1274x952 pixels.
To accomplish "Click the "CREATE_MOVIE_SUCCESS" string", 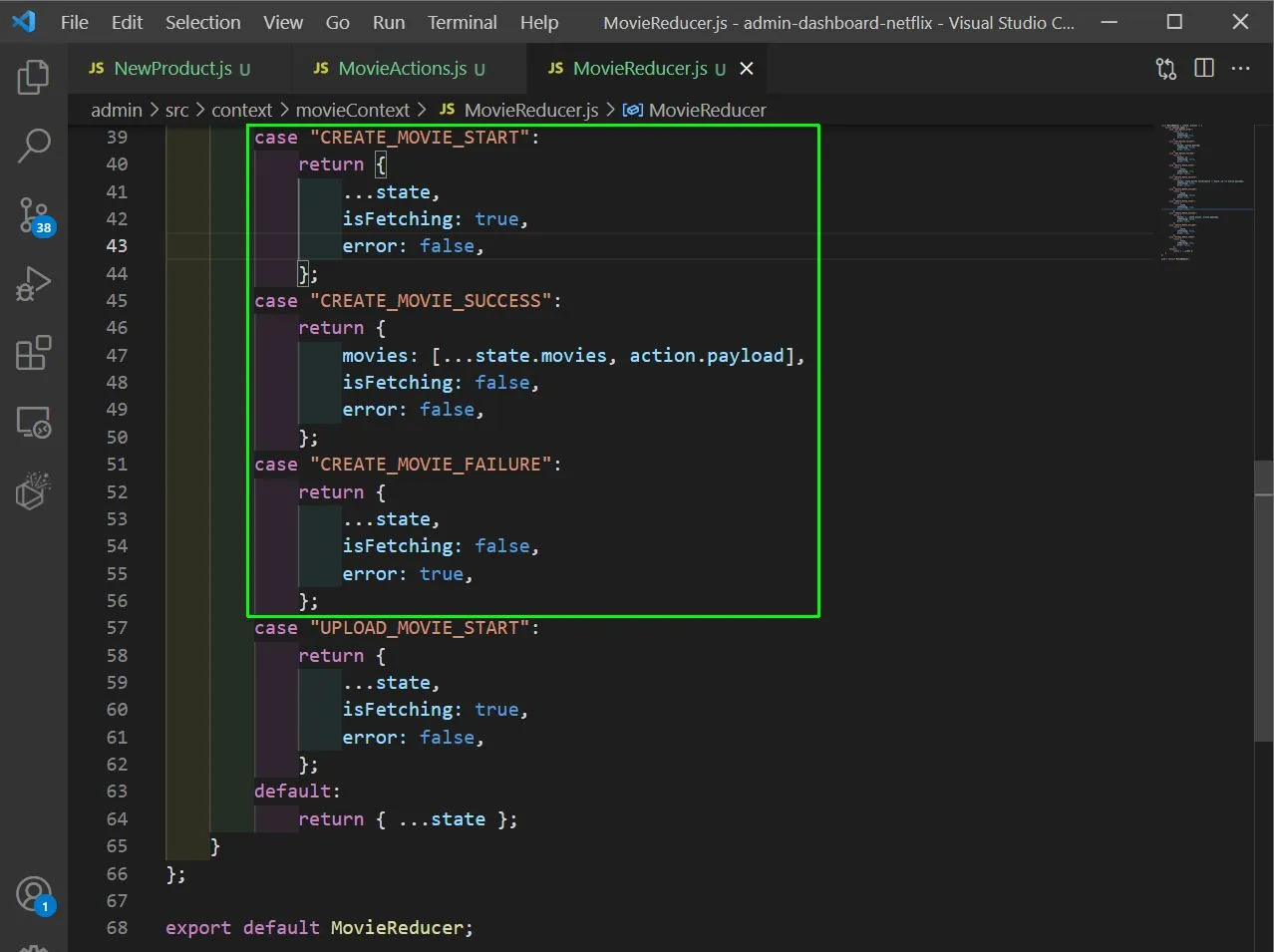I will tap(430, 301).
